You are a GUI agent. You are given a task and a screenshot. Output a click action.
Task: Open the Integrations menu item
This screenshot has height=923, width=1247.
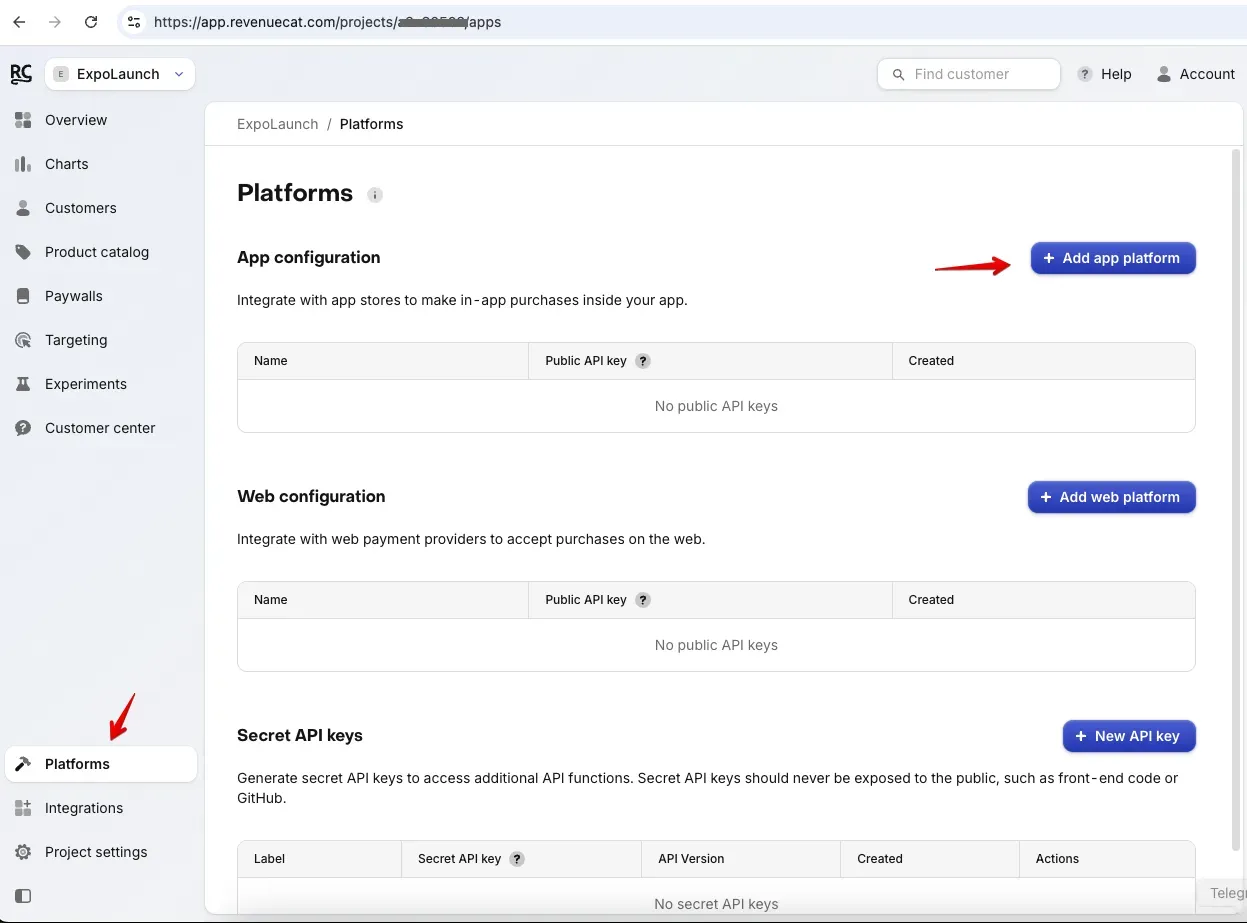click(x=101, y=808)
